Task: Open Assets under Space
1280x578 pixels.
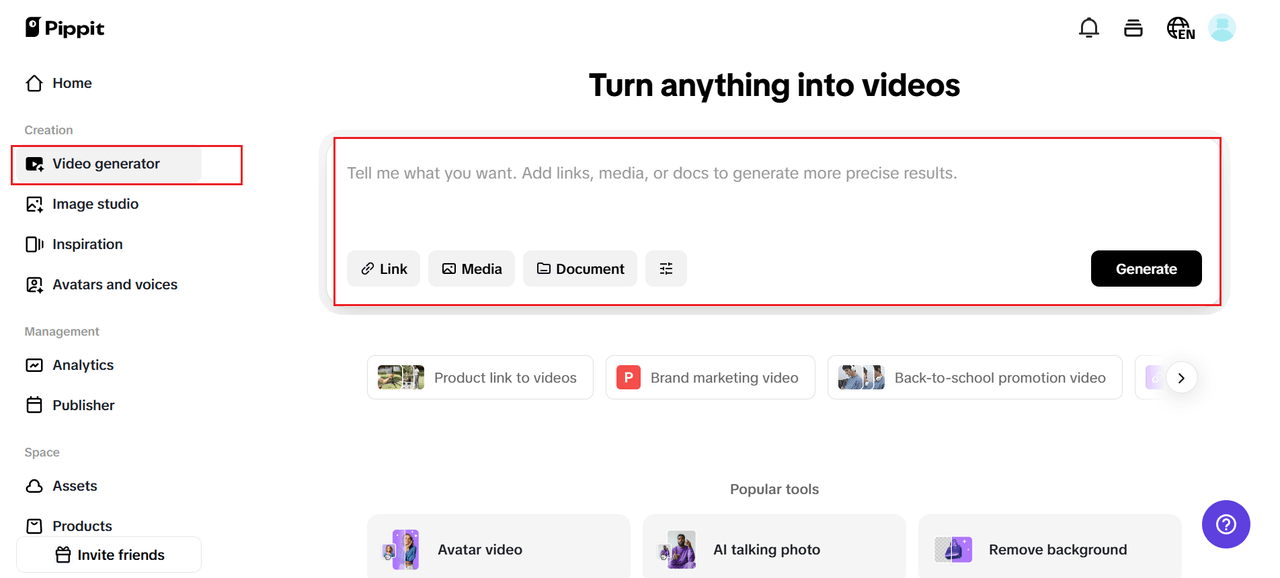Action: (x=75, y=486)
